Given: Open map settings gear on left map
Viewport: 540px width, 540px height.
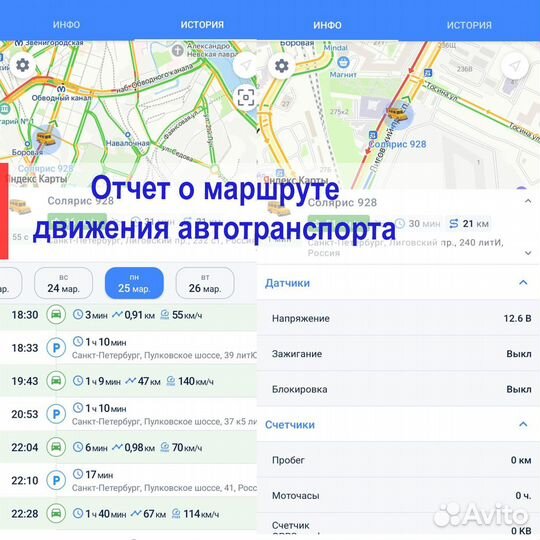Looking at the screenshot, I should point(23,65).
